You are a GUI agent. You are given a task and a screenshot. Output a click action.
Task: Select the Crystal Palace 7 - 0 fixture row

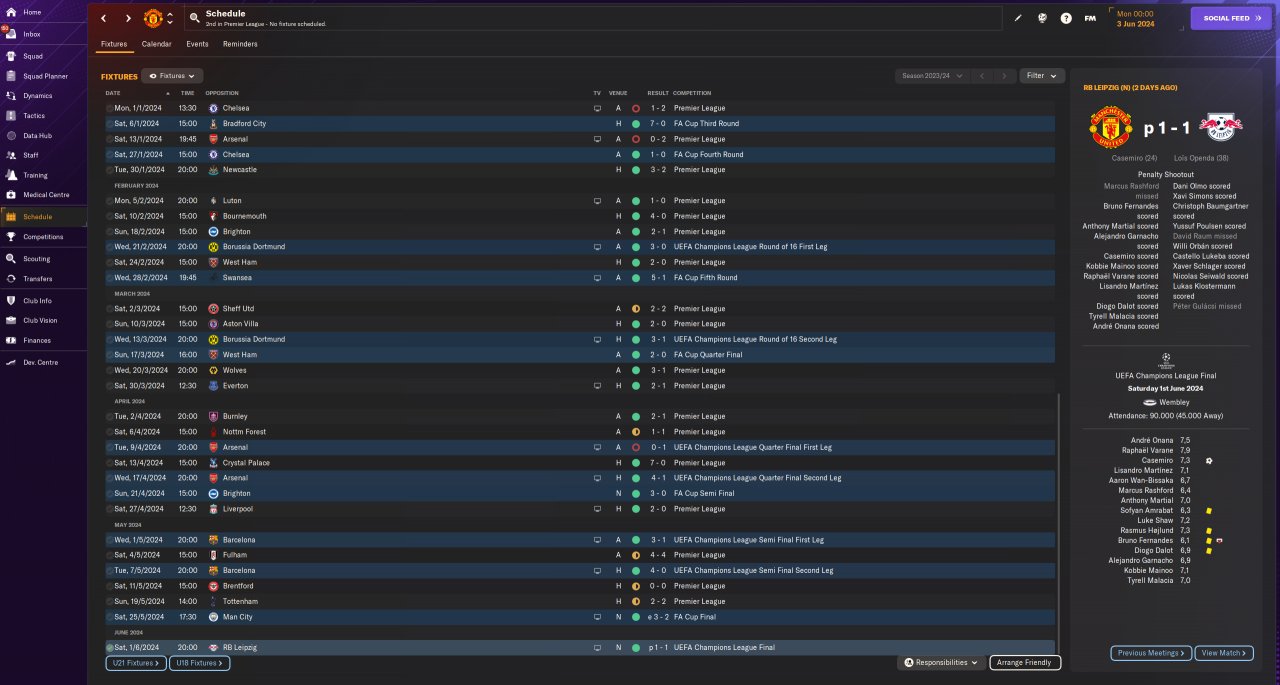coord(580,463)
